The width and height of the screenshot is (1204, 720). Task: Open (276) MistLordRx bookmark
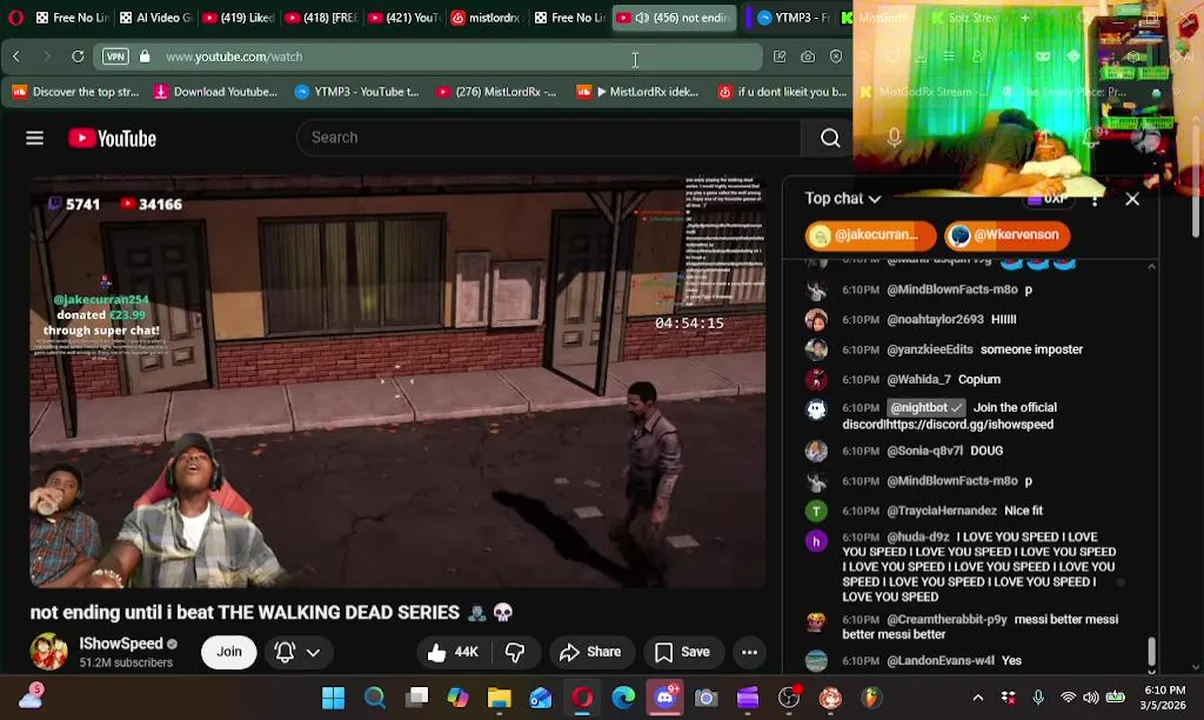(496, 92)
